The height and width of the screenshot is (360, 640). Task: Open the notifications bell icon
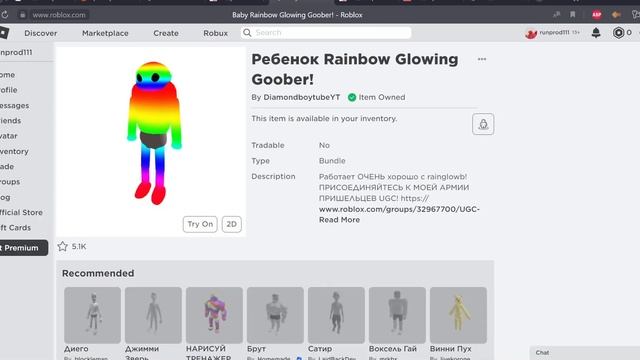[596, 33]
